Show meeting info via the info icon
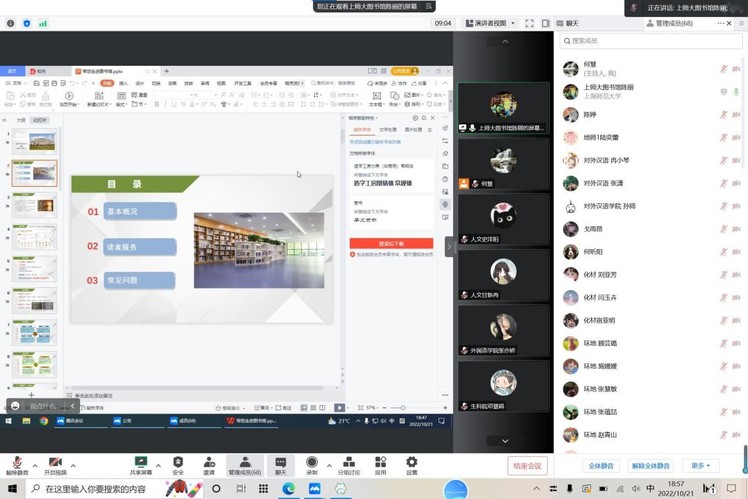The image size is (748, 499). click(11, 23)
